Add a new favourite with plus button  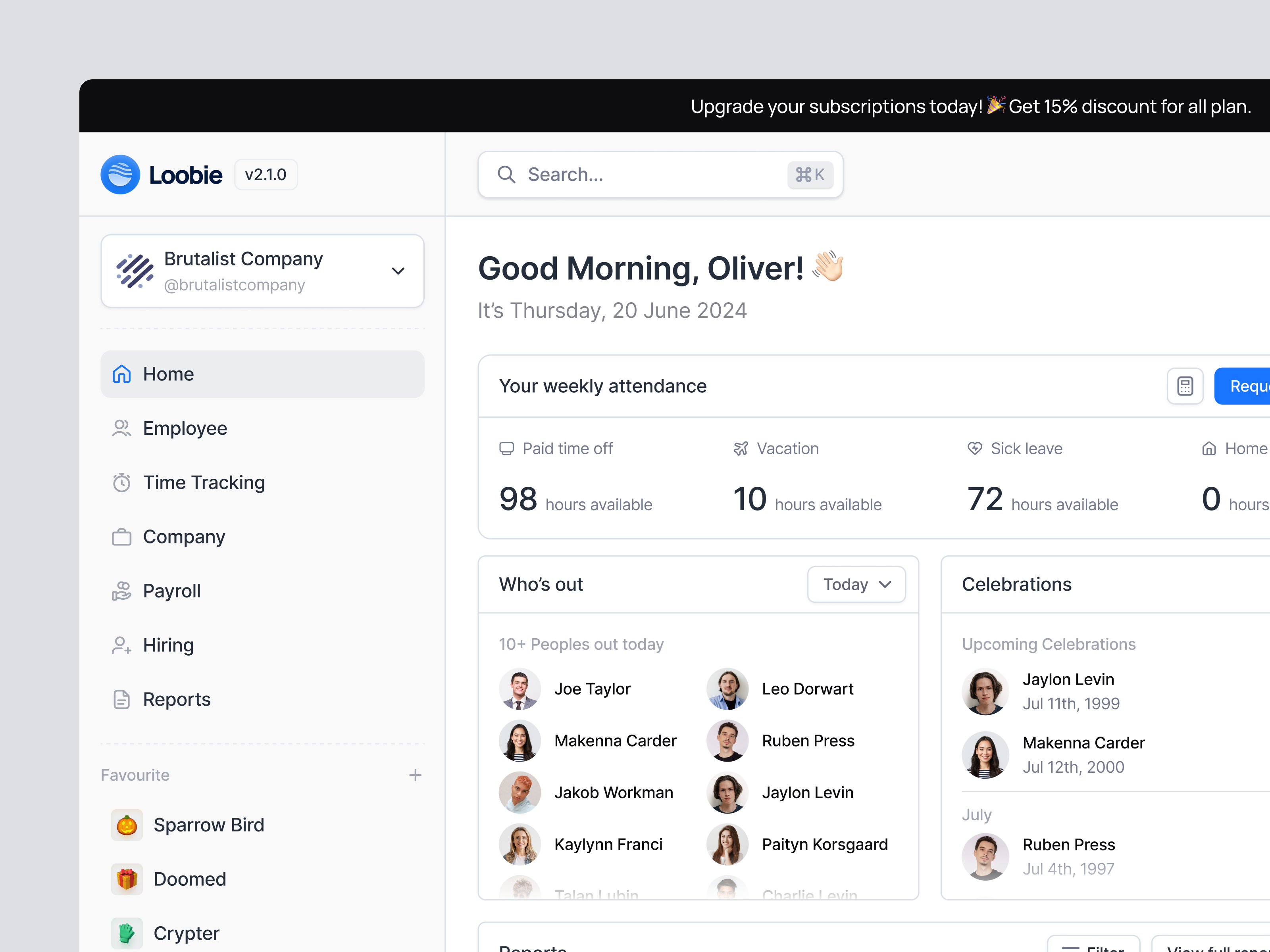(415, 775)
